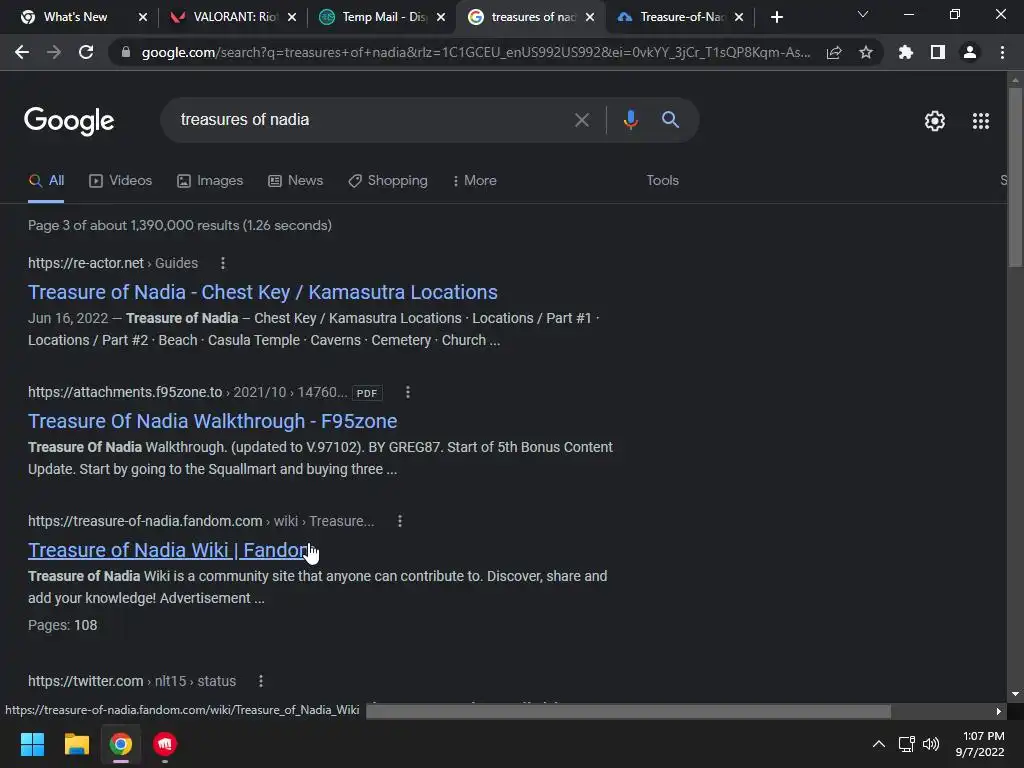Share this page icon in address bar
Screen dimensions: 1024x768
click(x=834, y=52)
